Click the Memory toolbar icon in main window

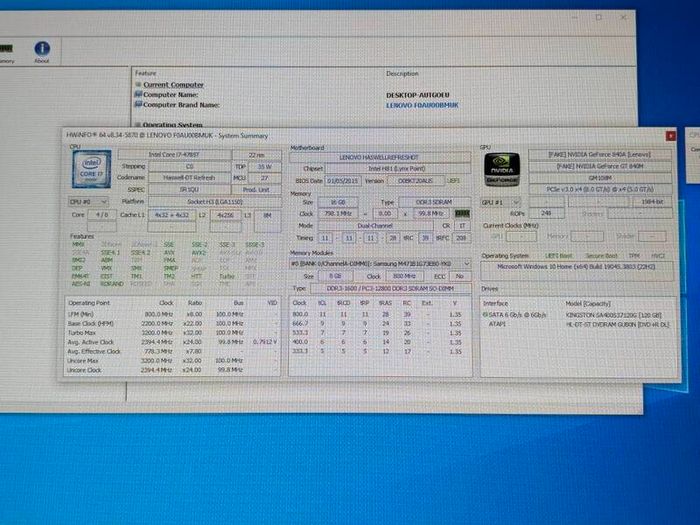(x=6, y=53)
